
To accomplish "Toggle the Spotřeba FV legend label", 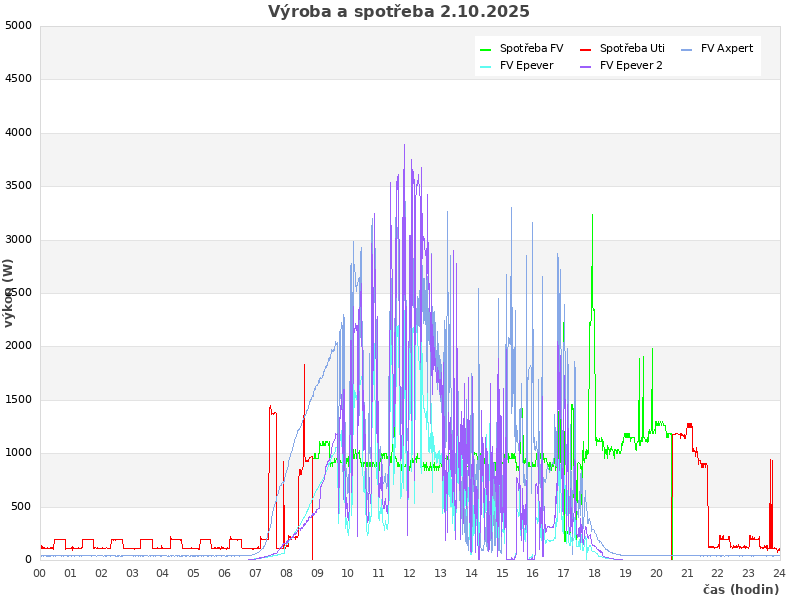I will [x=531, y=48].
